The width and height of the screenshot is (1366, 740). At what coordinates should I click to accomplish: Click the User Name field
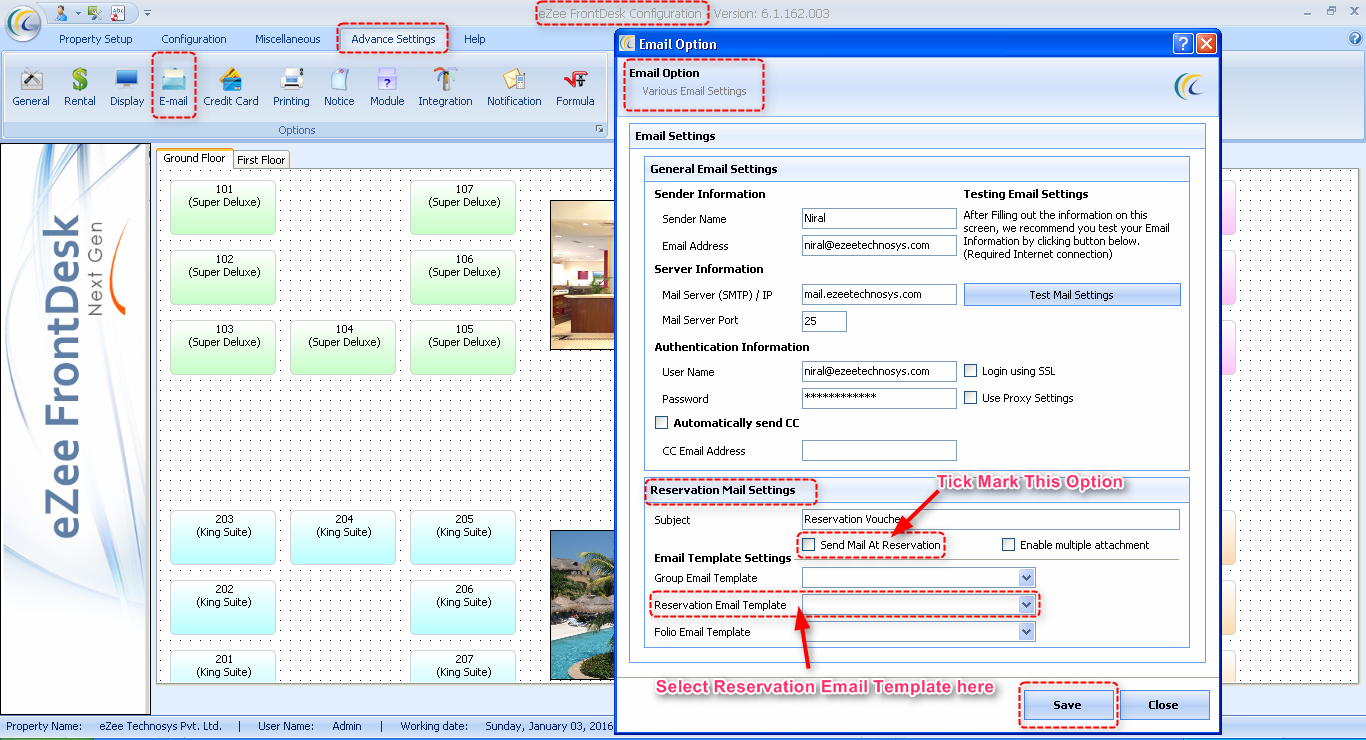(880, 371)
